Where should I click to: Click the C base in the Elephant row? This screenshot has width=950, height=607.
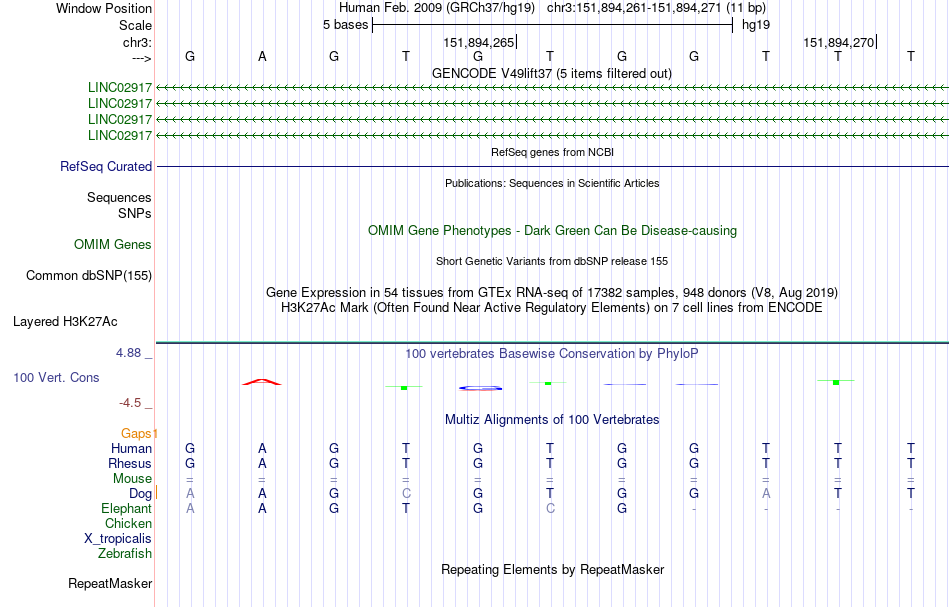(x=550, y=508)
